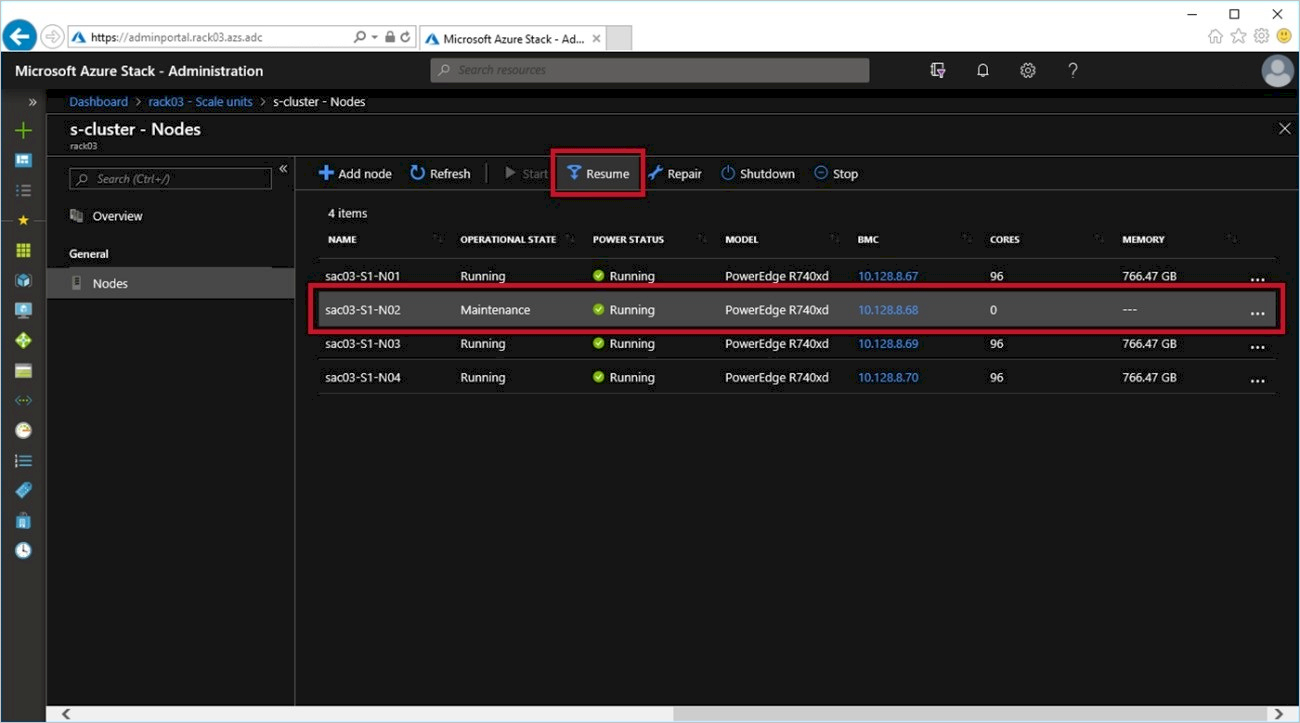Image resolution: width=1300 pixels, height=723 pixels.
Task: Open the Marketplace shopping bag icon
Action: [x=23, y=521]
